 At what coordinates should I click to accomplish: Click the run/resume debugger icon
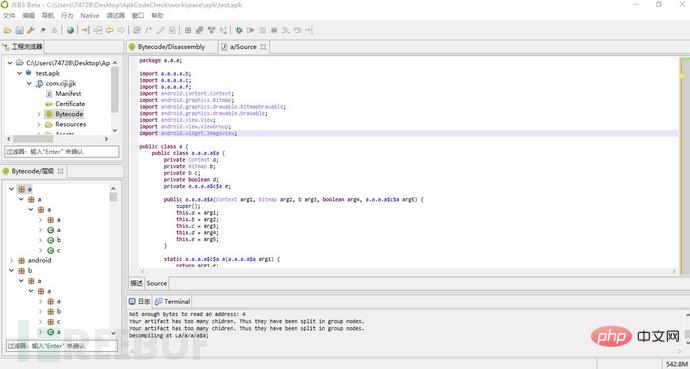(251, 30)
